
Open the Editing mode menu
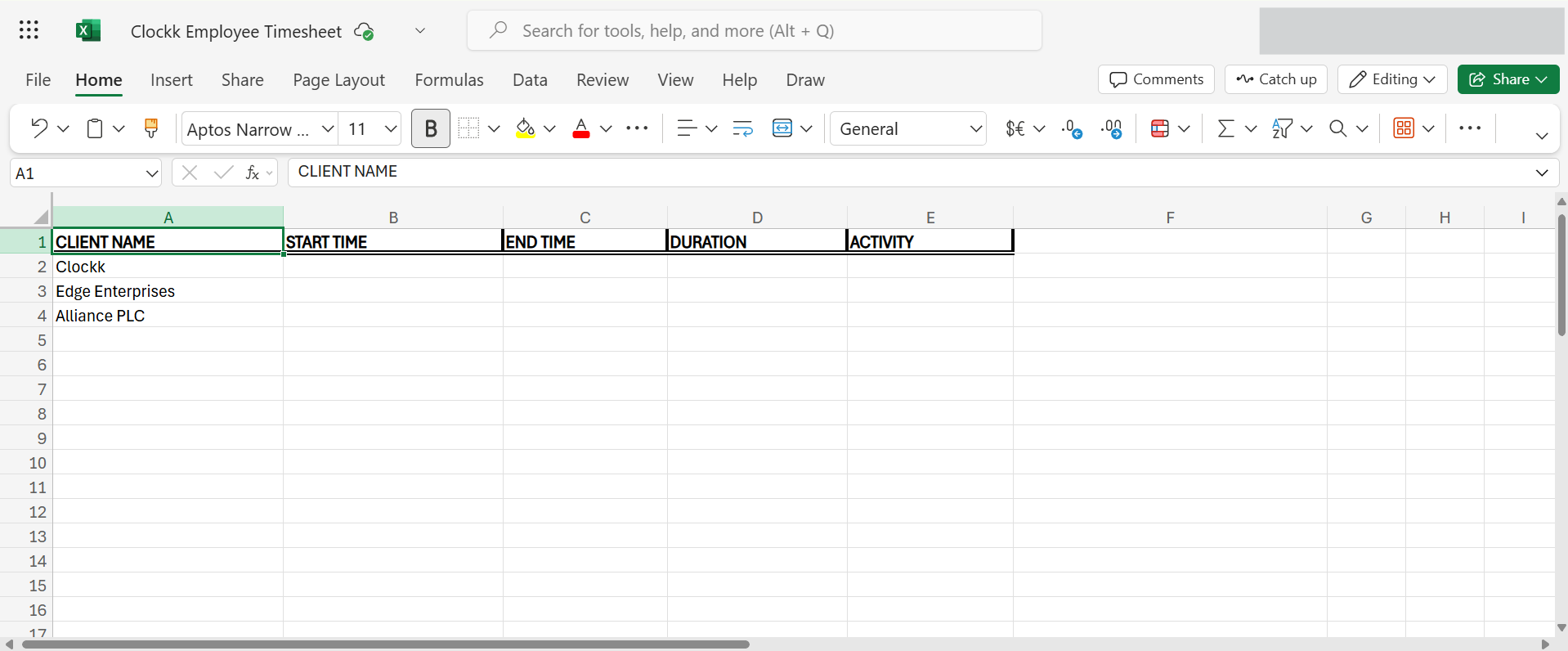(x=1392, y=79)
